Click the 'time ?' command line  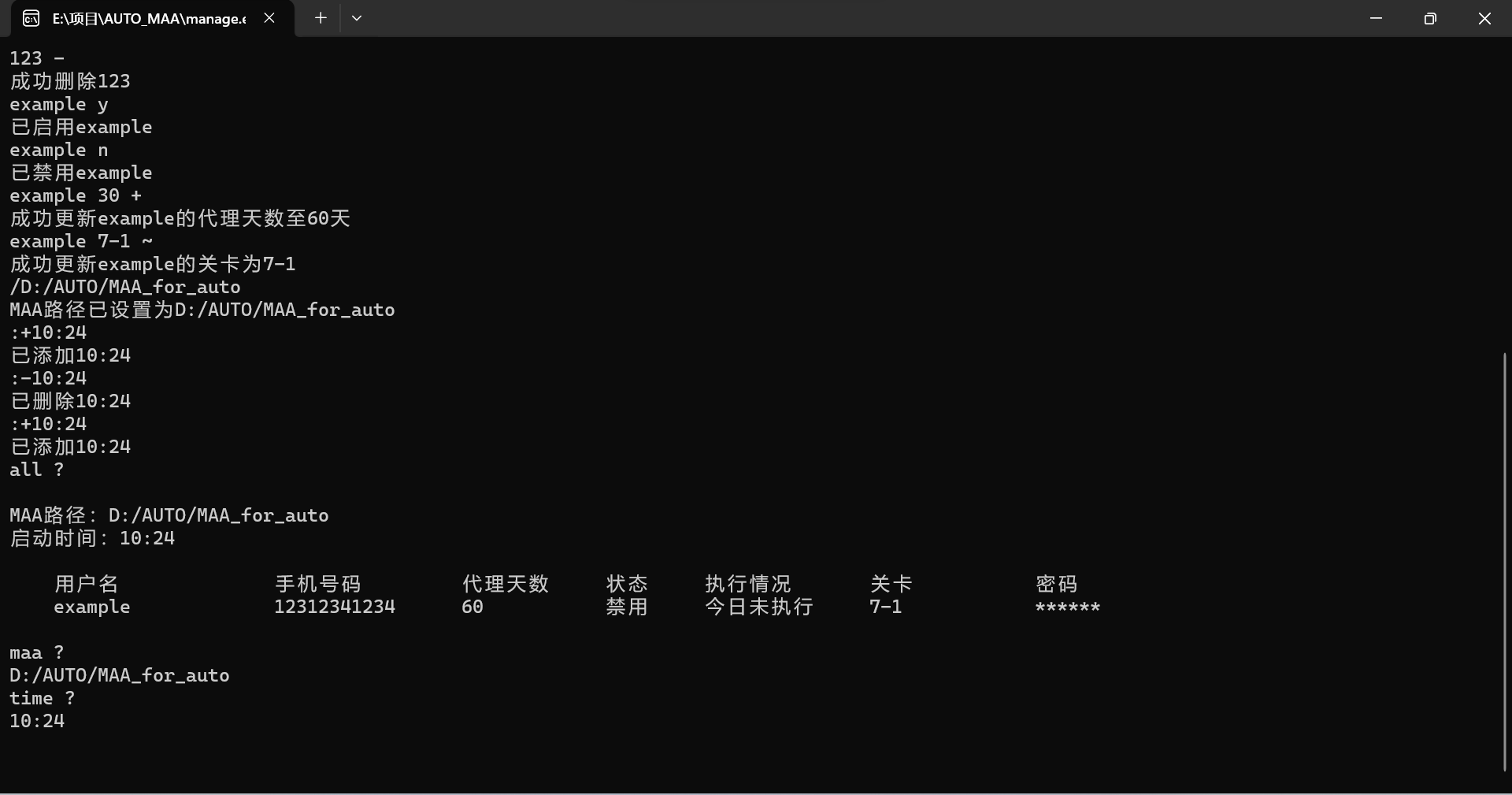click(43, 698)
